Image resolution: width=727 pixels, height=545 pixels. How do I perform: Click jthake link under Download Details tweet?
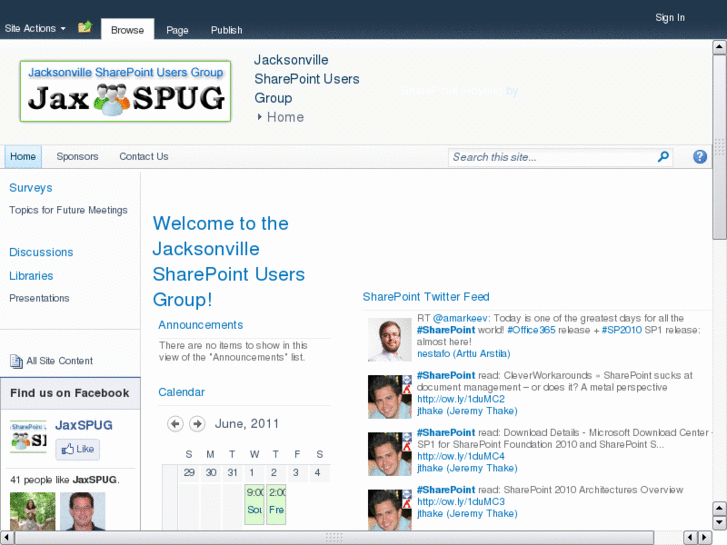tap(467, 468)
